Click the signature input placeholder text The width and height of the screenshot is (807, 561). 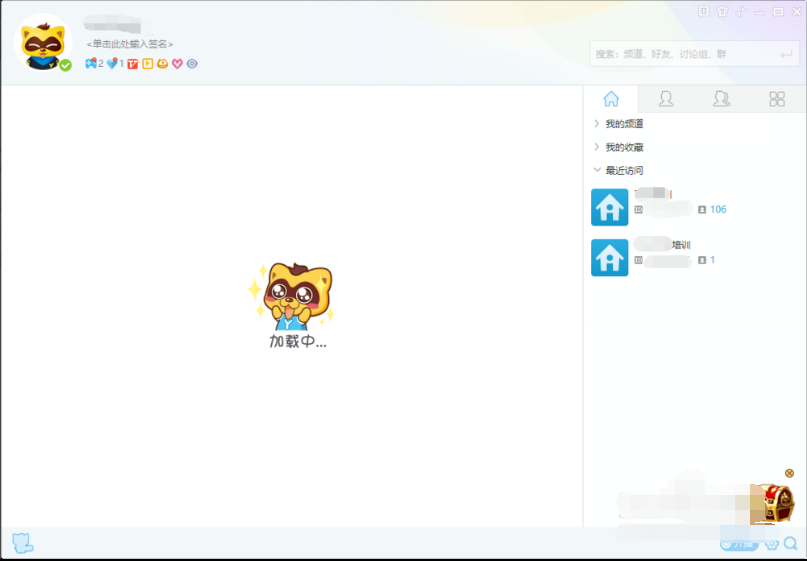(x=130, y=44)
